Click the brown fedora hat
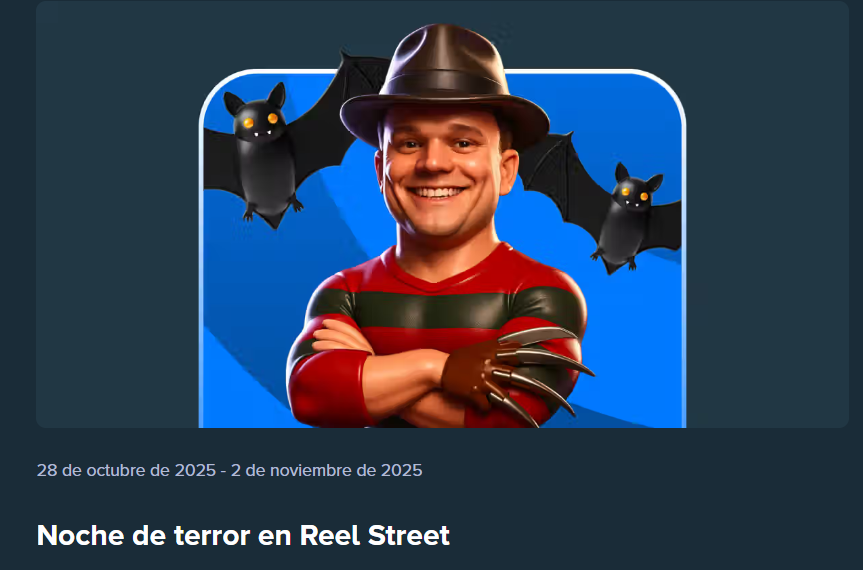 click(x=445, y=87)
